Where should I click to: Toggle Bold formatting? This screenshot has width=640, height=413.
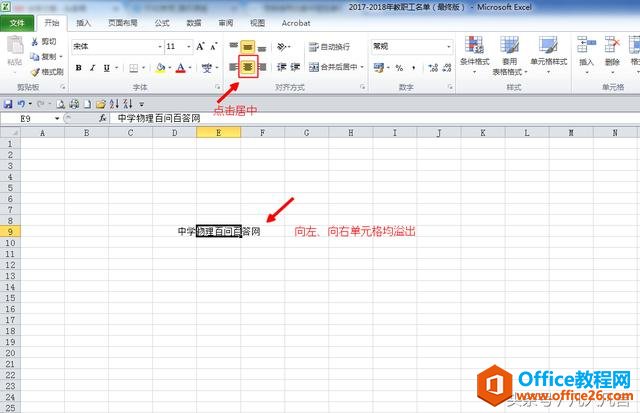point(78,68)
